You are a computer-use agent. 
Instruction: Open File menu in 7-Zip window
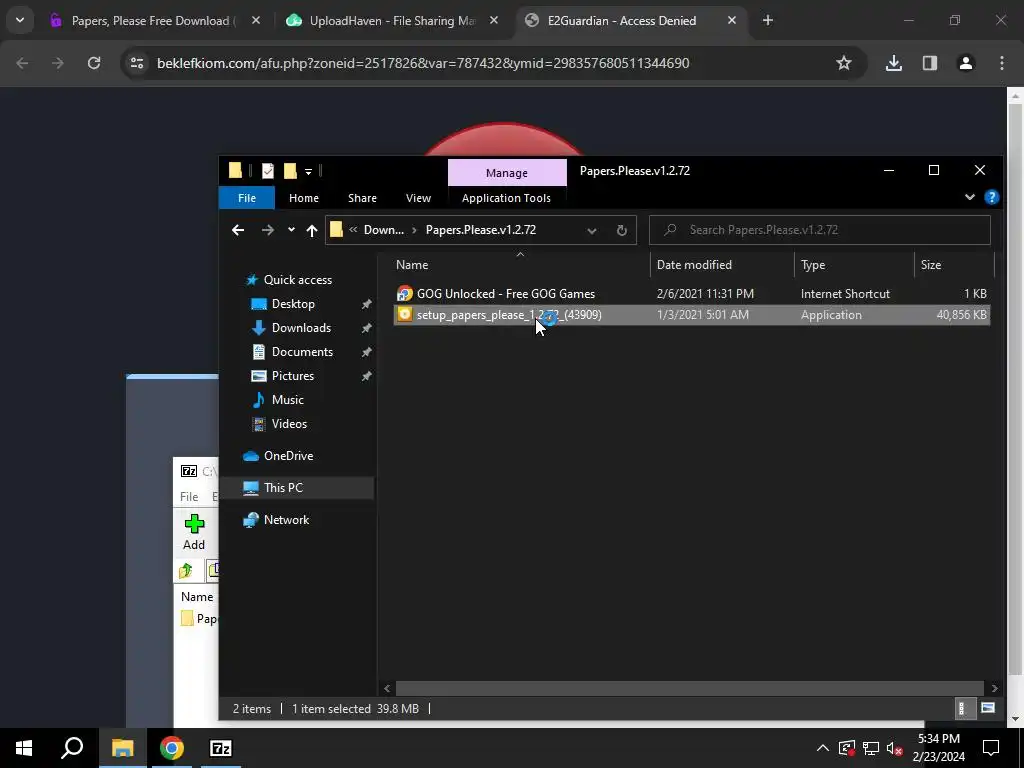click(x=189, y=496)
